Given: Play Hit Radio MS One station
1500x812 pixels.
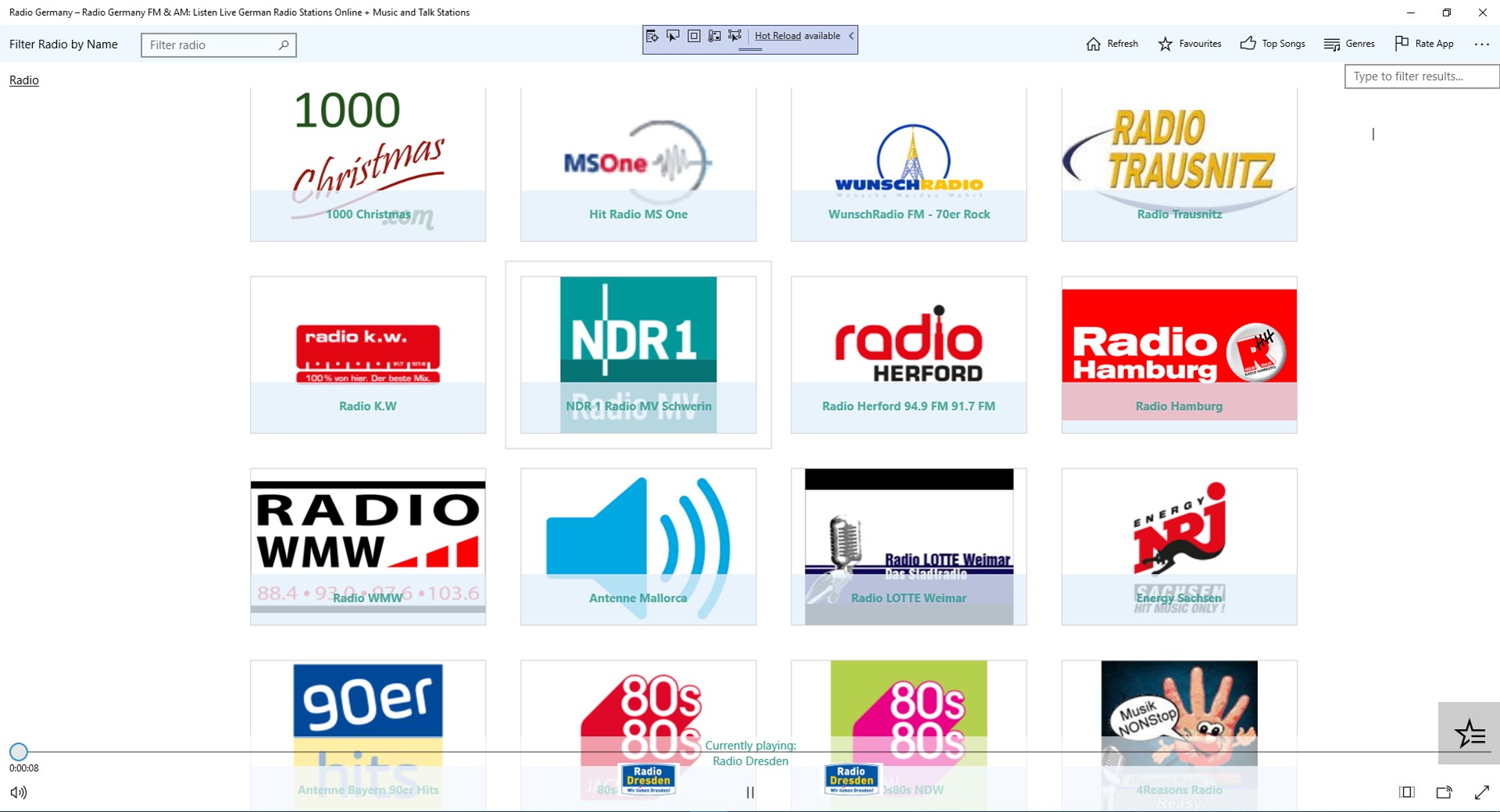Looking at the screenshot, I should tap(638, 164).
